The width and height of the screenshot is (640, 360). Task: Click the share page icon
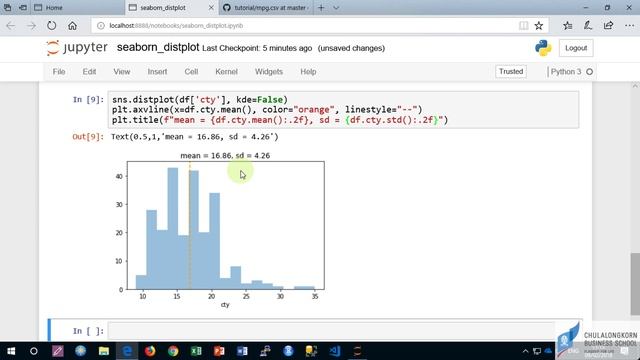point(608,26)
